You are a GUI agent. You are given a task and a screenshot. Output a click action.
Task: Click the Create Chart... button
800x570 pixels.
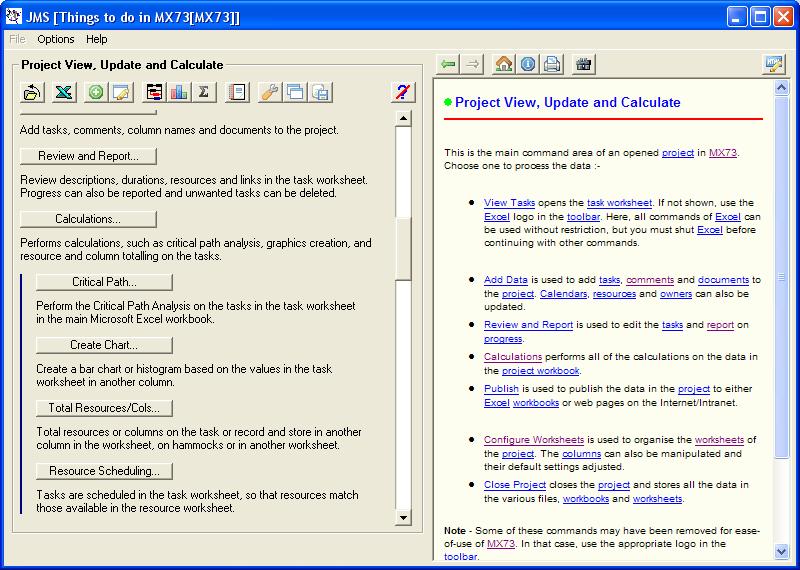click(104, 345)
